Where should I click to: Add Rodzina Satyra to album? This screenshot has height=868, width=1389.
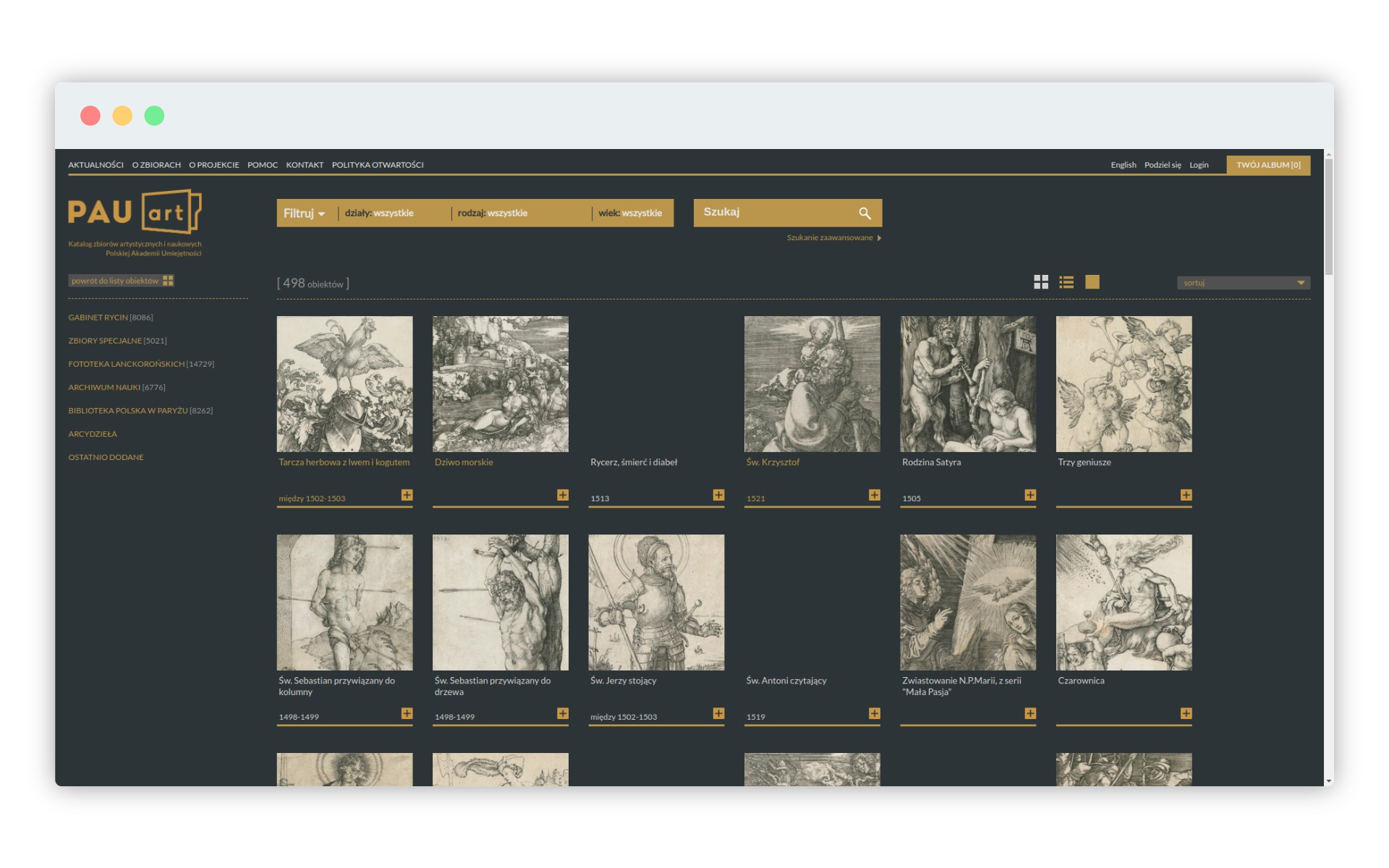(x=1030, y=495)
